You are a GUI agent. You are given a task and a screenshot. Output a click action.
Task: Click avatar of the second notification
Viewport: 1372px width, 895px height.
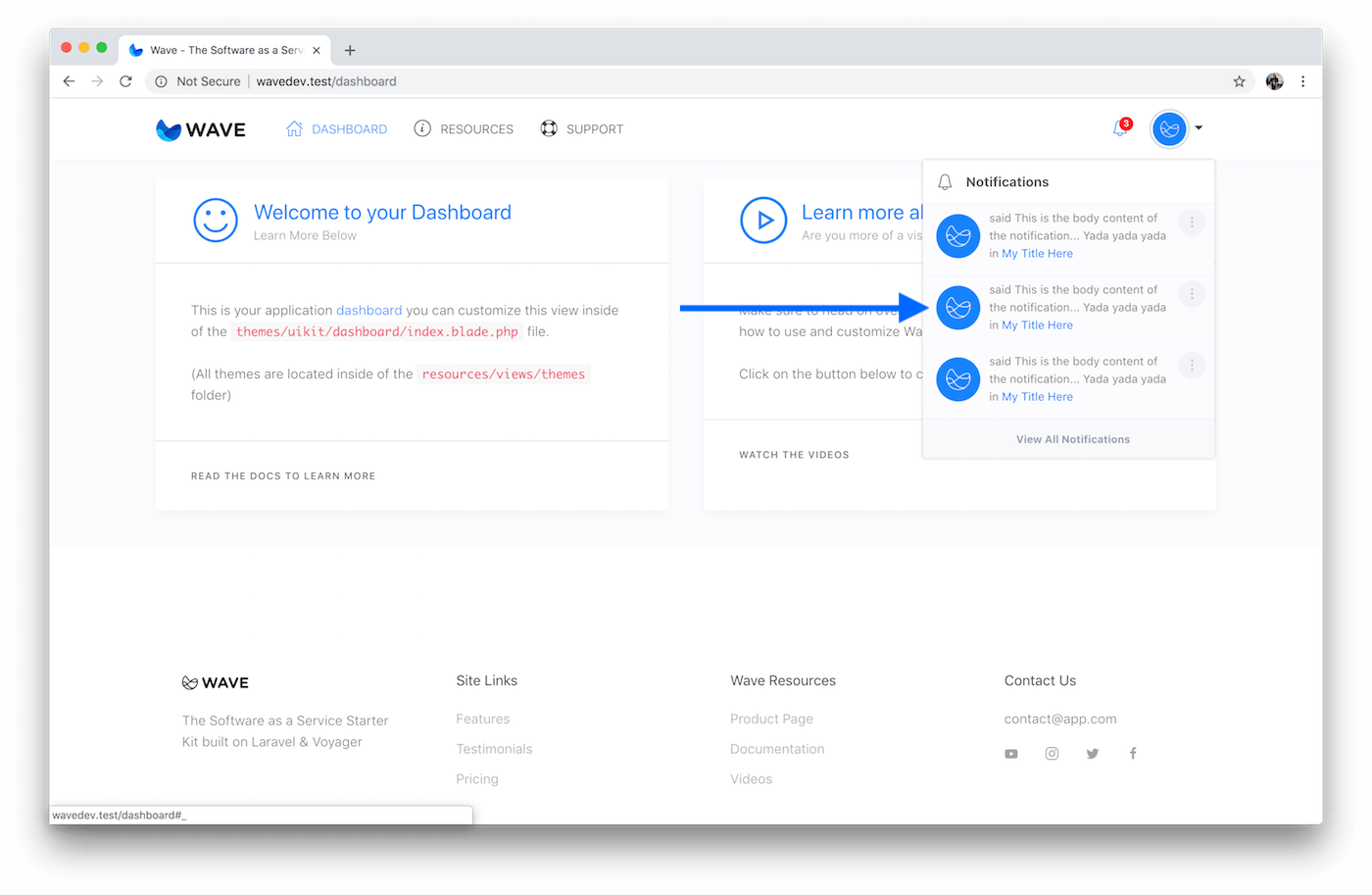(x=958, y=308)
